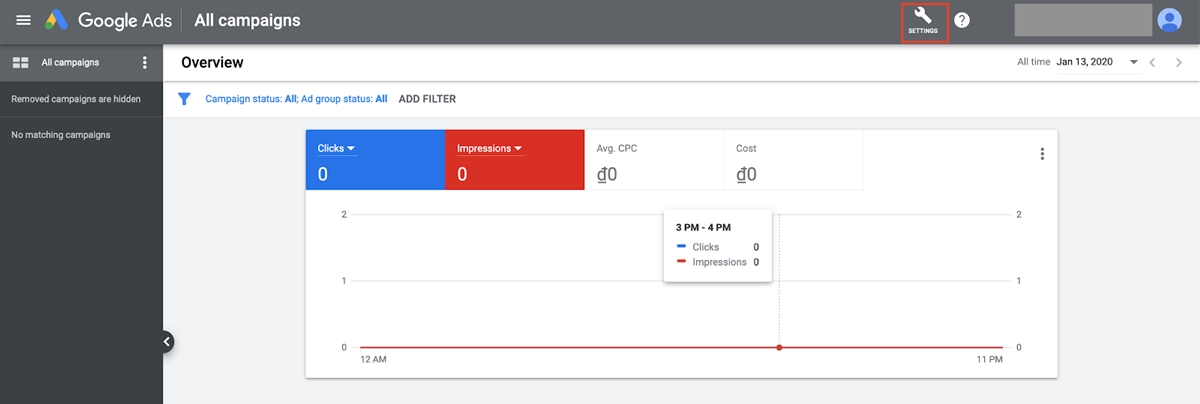Open the hamburger main menu

pos(23,20)
